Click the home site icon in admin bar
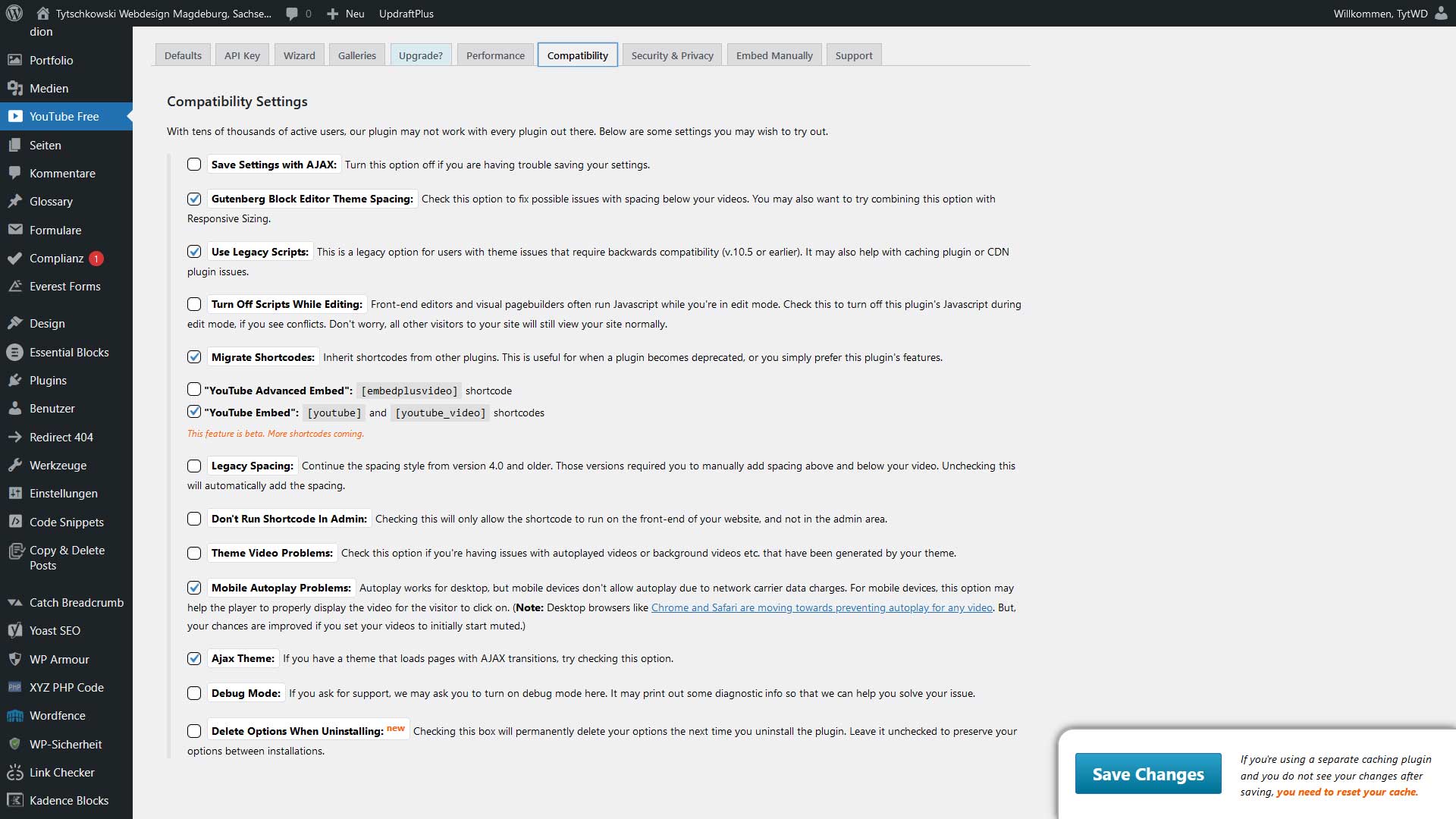This screenshot has height=819, width=1456. pyautogui.click(x=42, y=13)
